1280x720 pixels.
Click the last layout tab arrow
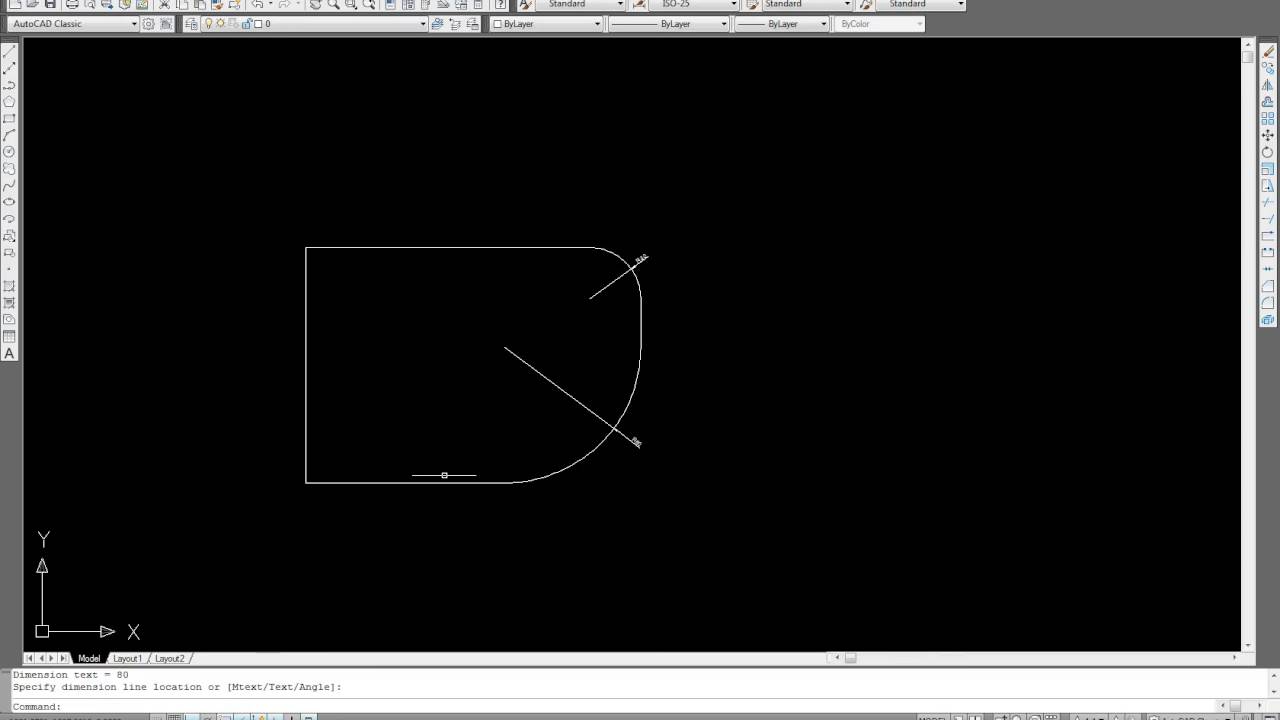click(x=63, y=658)
